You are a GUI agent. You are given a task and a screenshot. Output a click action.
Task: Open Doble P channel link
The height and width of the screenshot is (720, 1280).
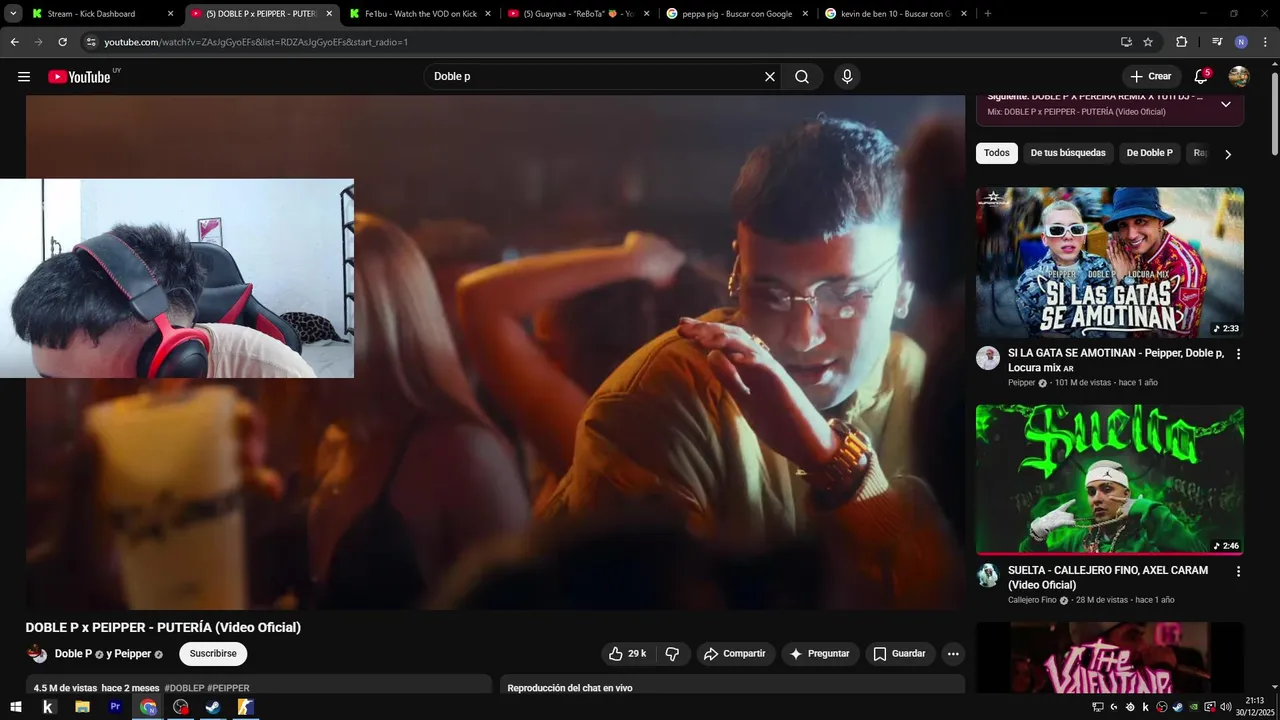73,654
